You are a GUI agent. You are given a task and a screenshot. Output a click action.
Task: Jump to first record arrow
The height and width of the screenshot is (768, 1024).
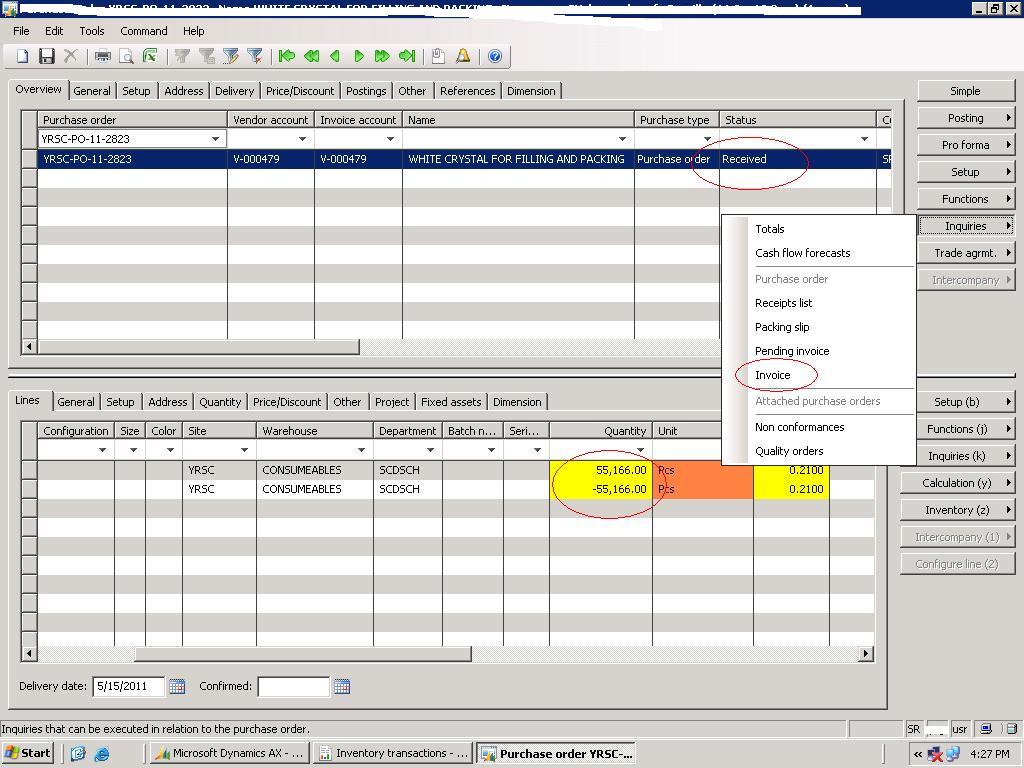click(287, 57)
